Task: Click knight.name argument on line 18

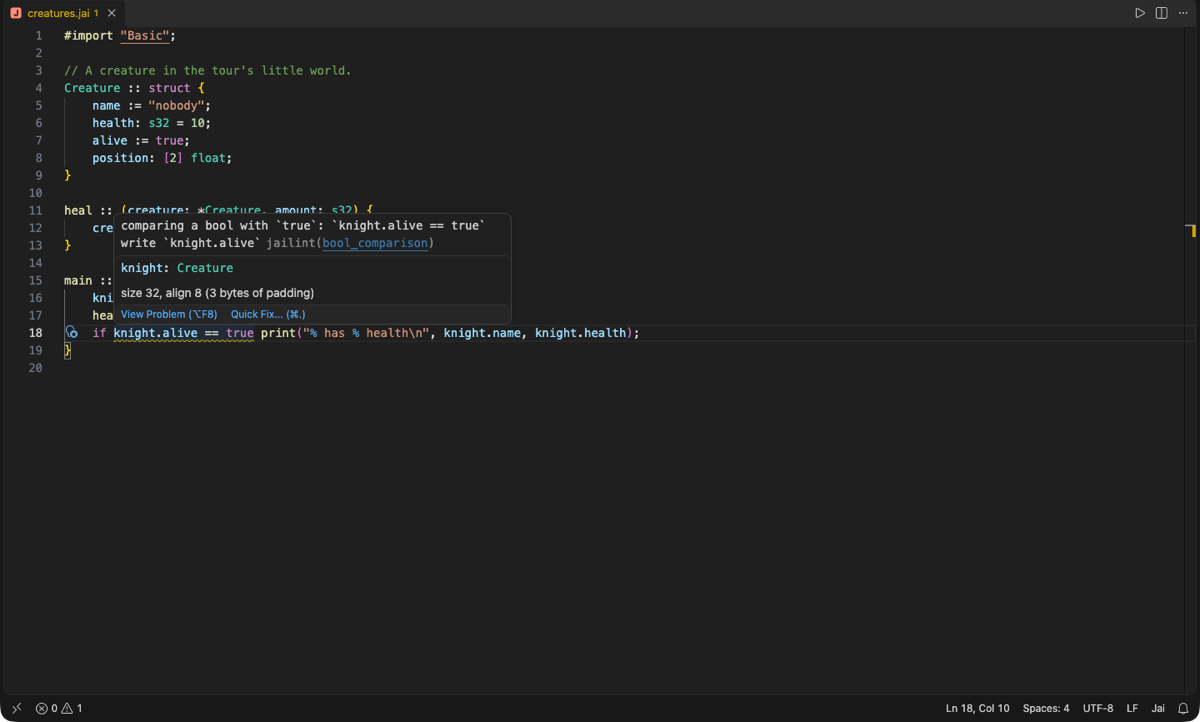Action: click(x=482, y=333)
